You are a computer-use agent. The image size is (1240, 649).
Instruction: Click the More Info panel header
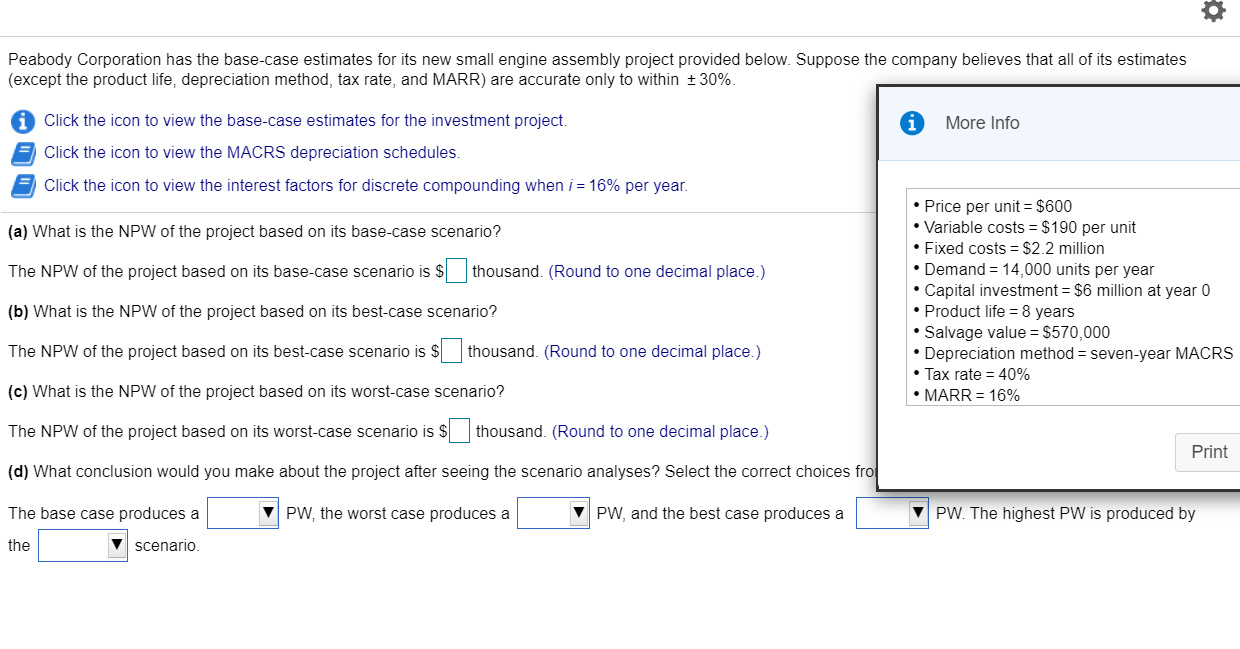click(982, 123)
